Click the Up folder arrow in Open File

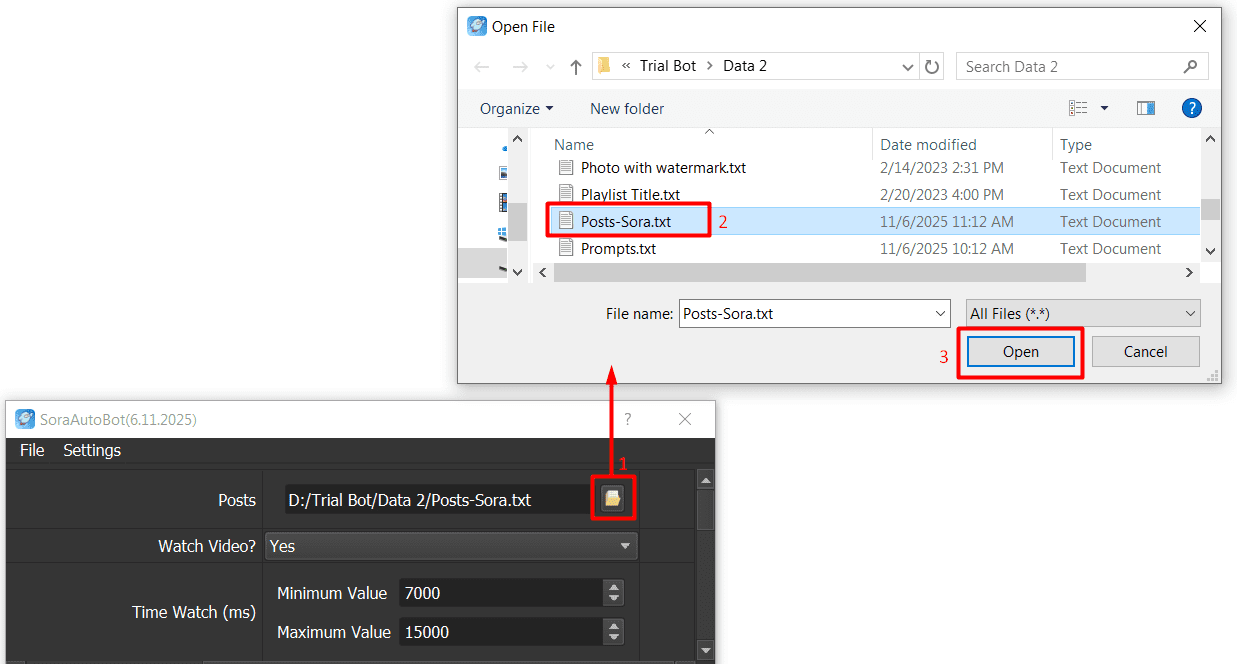point(575,67)
